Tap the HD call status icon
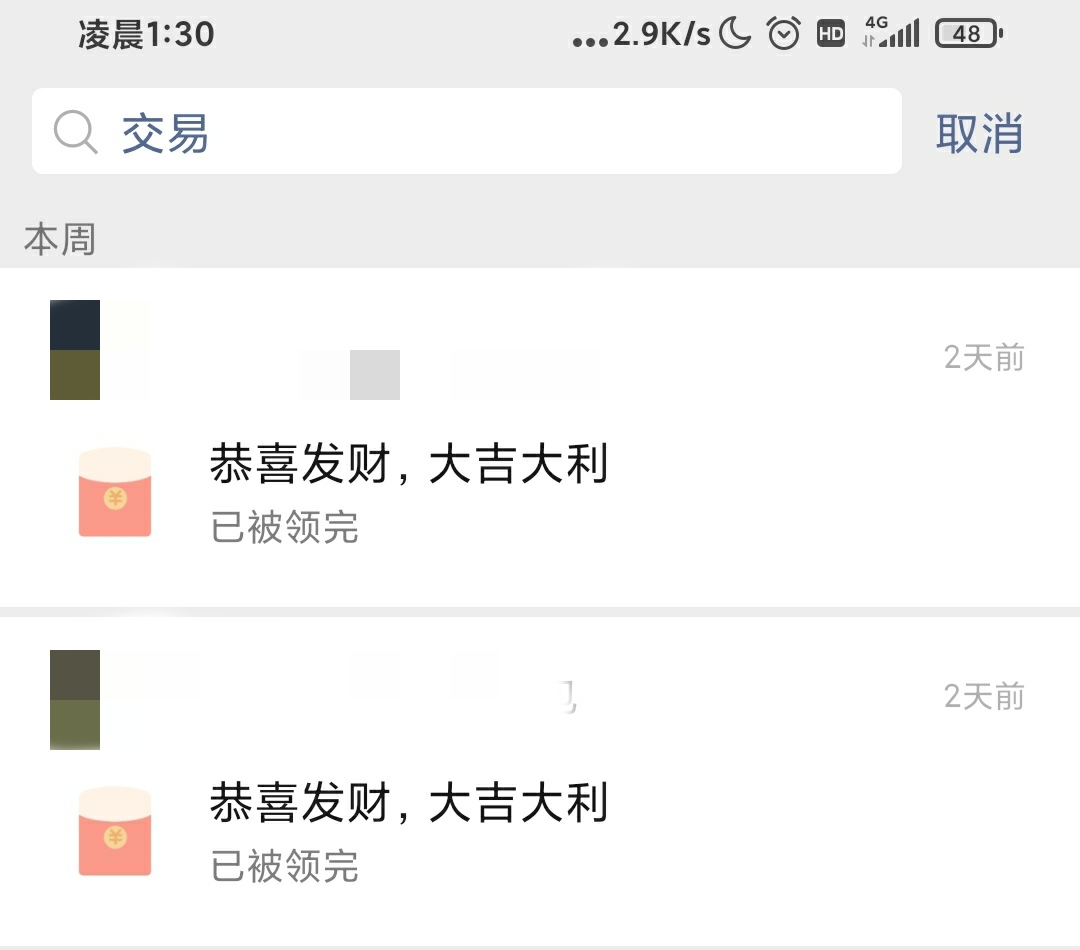 [x=831, y=33]
